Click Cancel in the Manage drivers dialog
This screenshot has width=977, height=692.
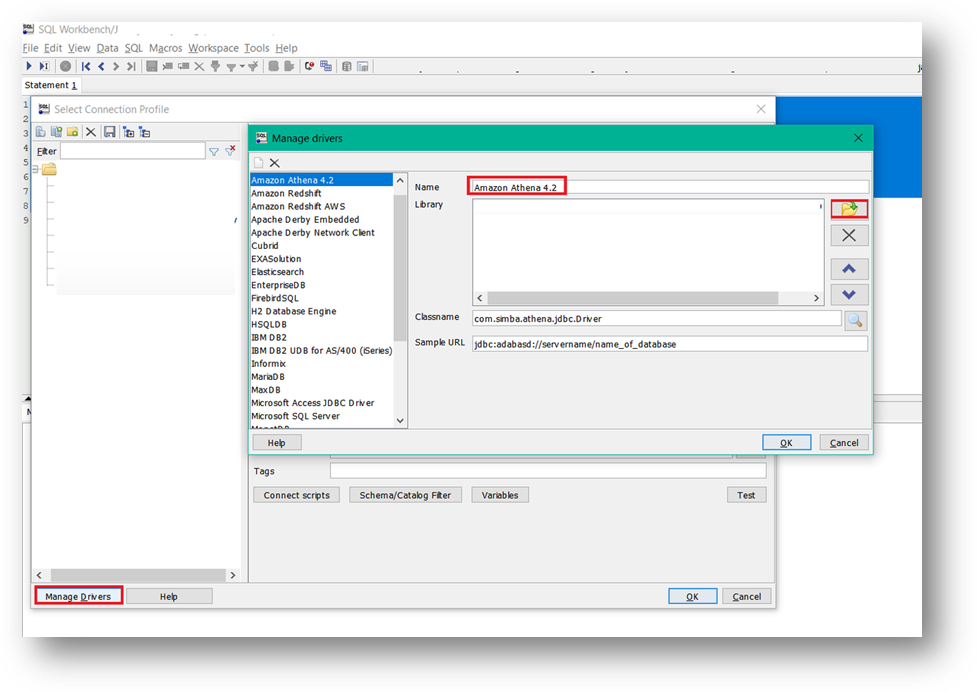[844, 442]
